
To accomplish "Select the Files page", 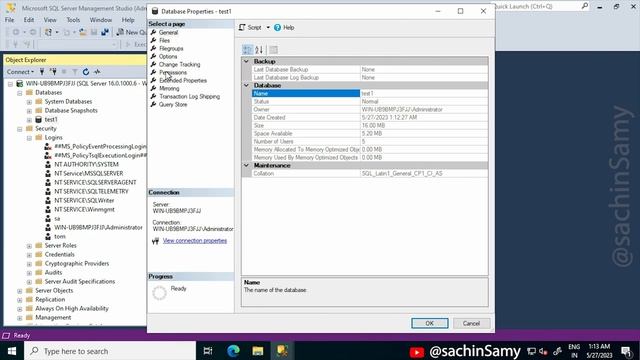I will point(164,40).
